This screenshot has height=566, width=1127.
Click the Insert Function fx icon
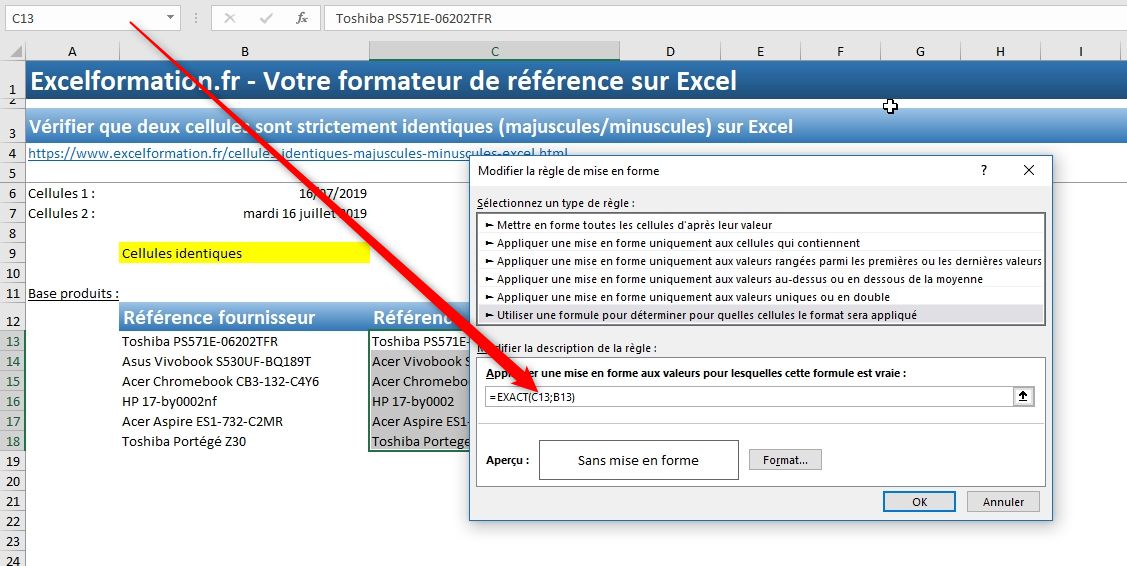302,18
